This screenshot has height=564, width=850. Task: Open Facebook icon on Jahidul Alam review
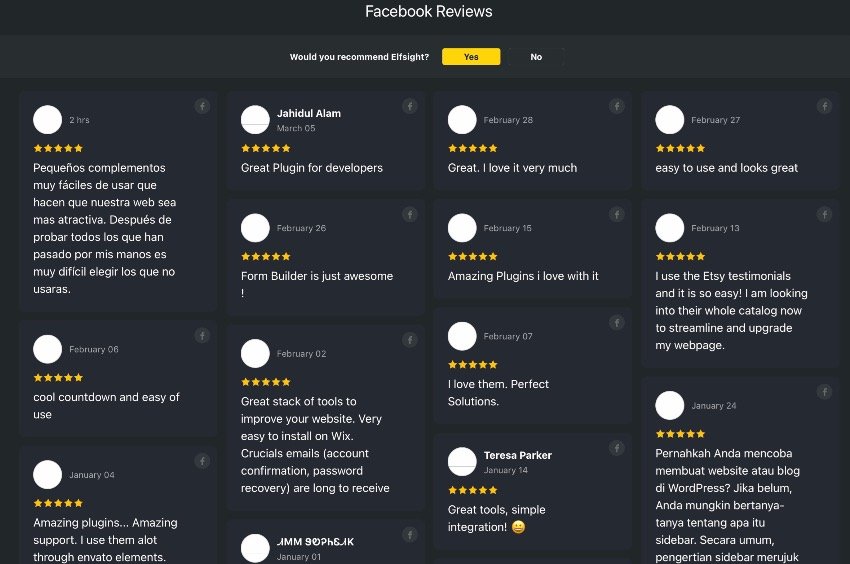(x=410, y=106)
